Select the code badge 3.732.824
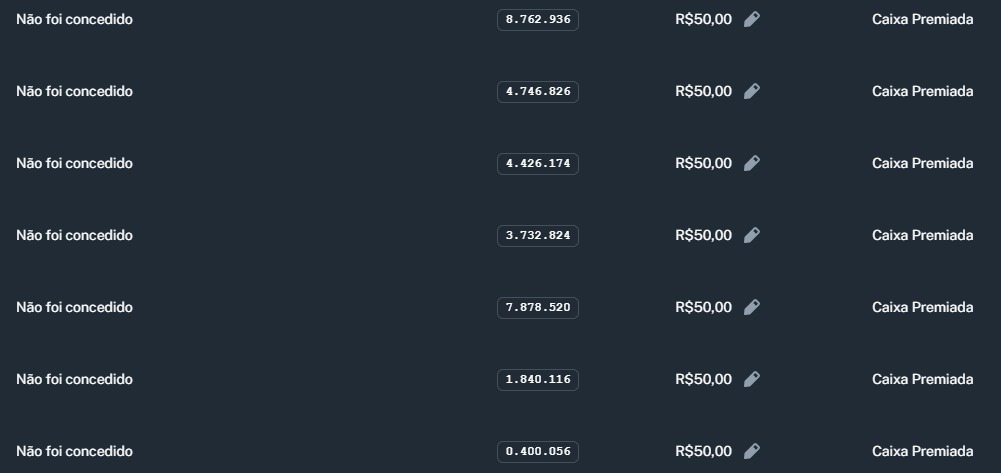Screen dimensions: 1001x473 pyautogui.click(x=538, y=235)
